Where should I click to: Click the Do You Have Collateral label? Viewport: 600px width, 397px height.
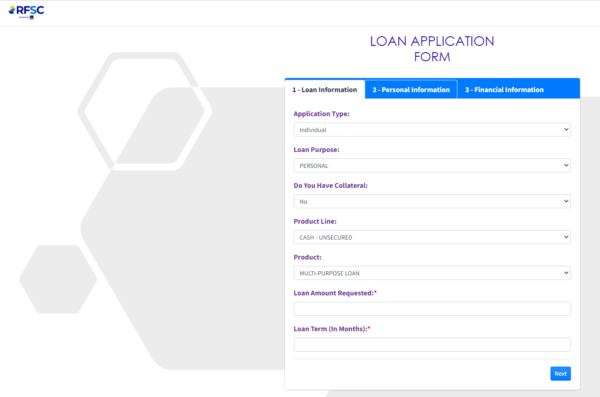[331, 185]
